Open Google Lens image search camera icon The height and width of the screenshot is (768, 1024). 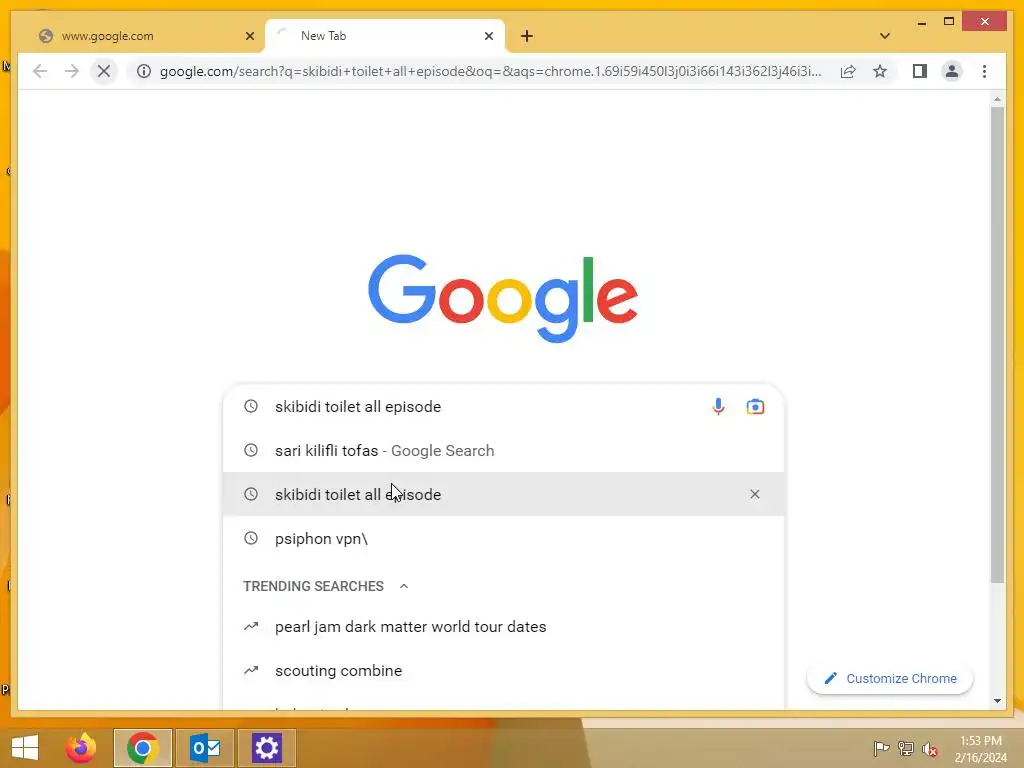755,406
